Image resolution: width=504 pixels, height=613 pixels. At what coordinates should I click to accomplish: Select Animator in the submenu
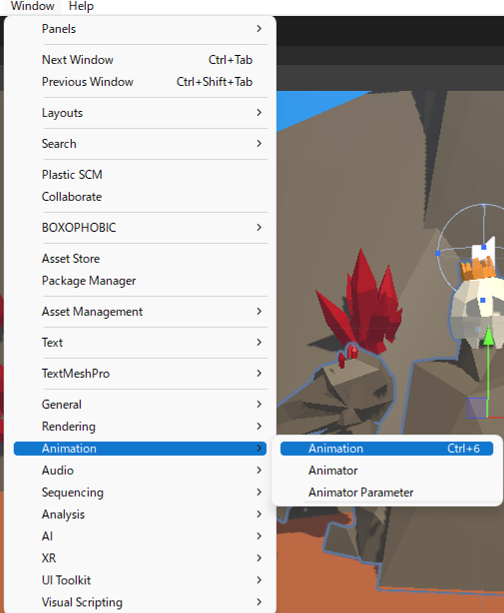pyautogui.click(x=386, y=470)
